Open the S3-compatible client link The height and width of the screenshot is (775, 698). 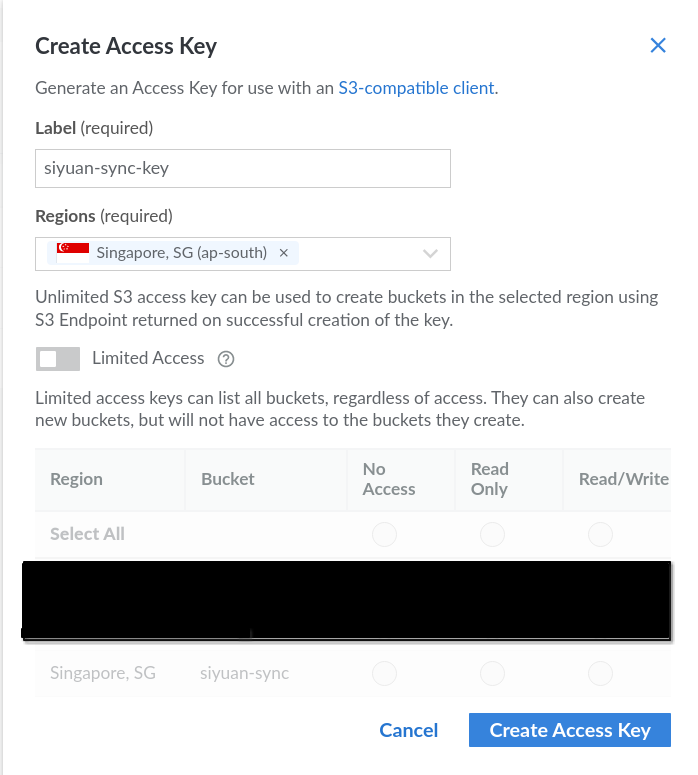pos(416,88)
